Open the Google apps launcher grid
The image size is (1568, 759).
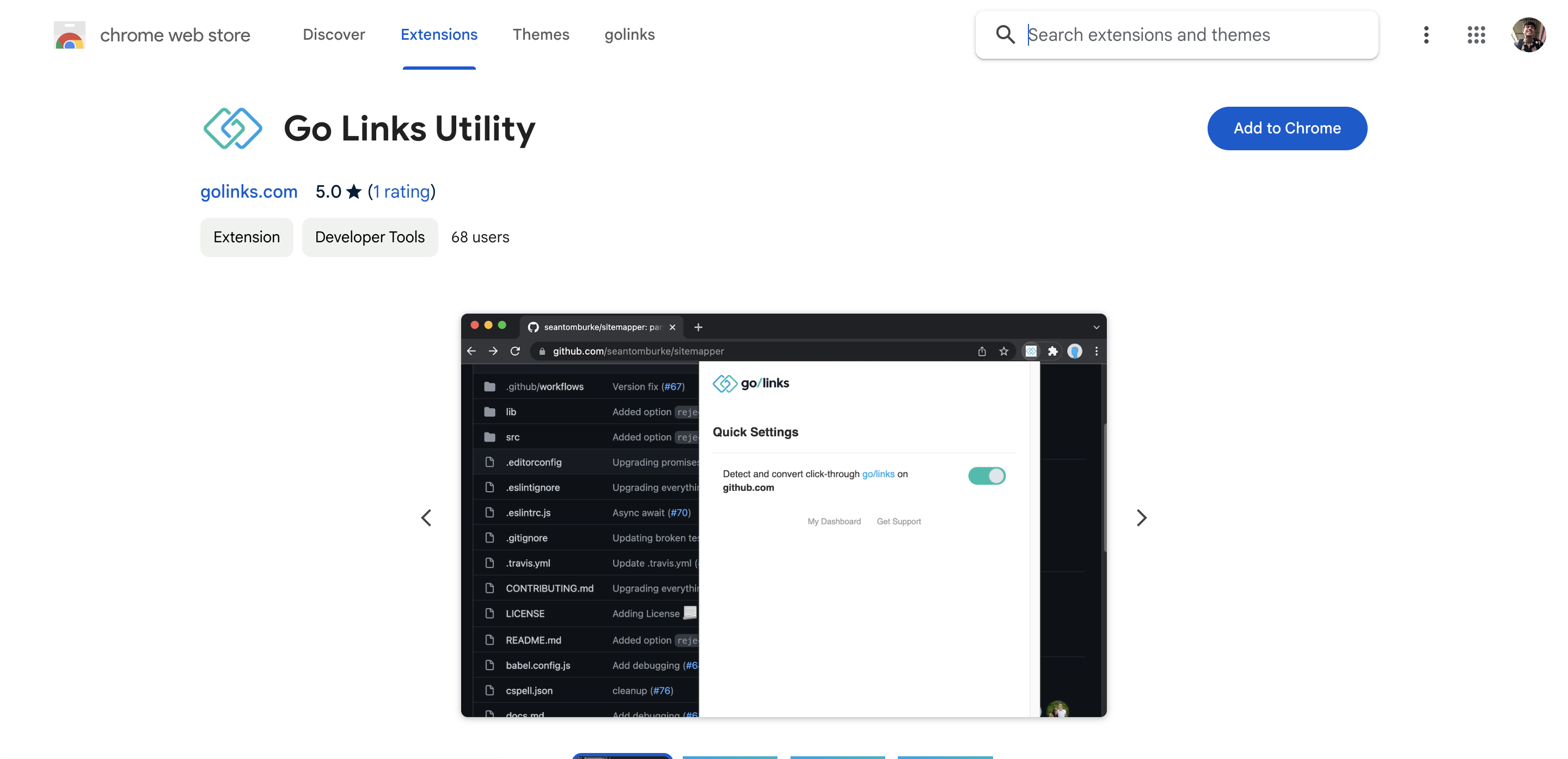[x=1477, y=35]
